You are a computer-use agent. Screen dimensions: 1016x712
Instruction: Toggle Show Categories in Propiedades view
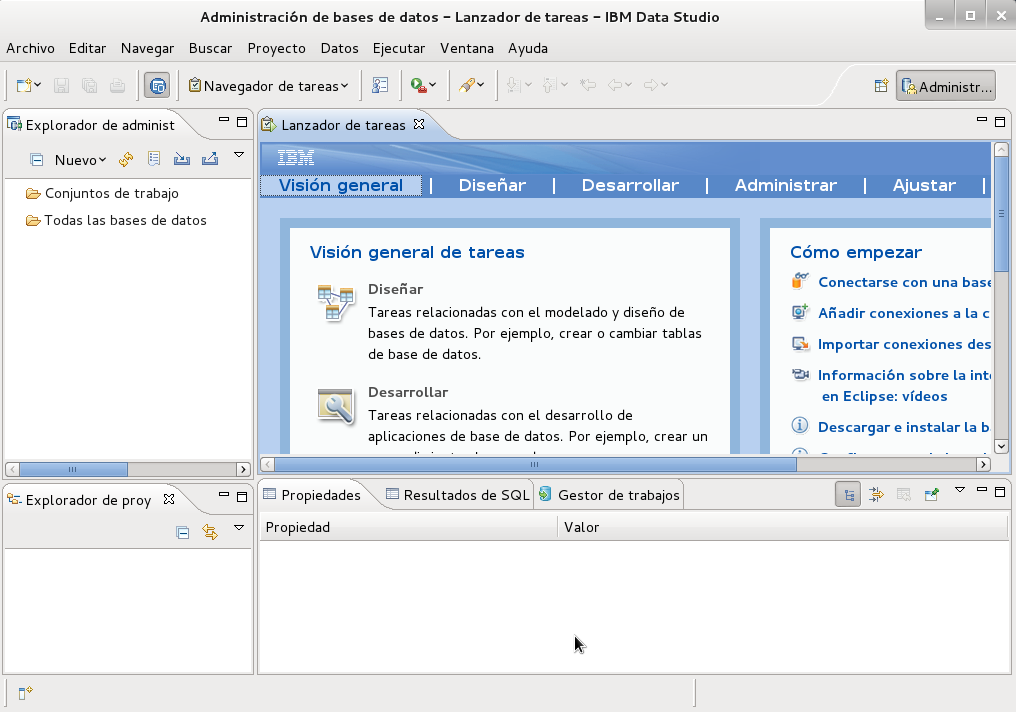pos(848,495)
